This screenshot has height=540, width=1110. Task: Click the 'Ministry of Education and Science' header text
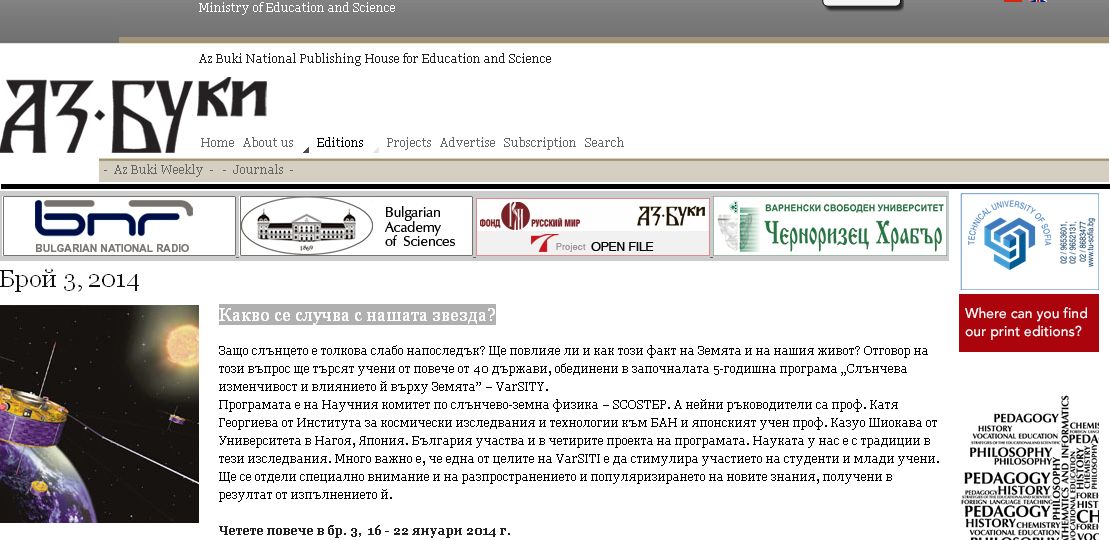pyautogui.click(x=297, y=8)
